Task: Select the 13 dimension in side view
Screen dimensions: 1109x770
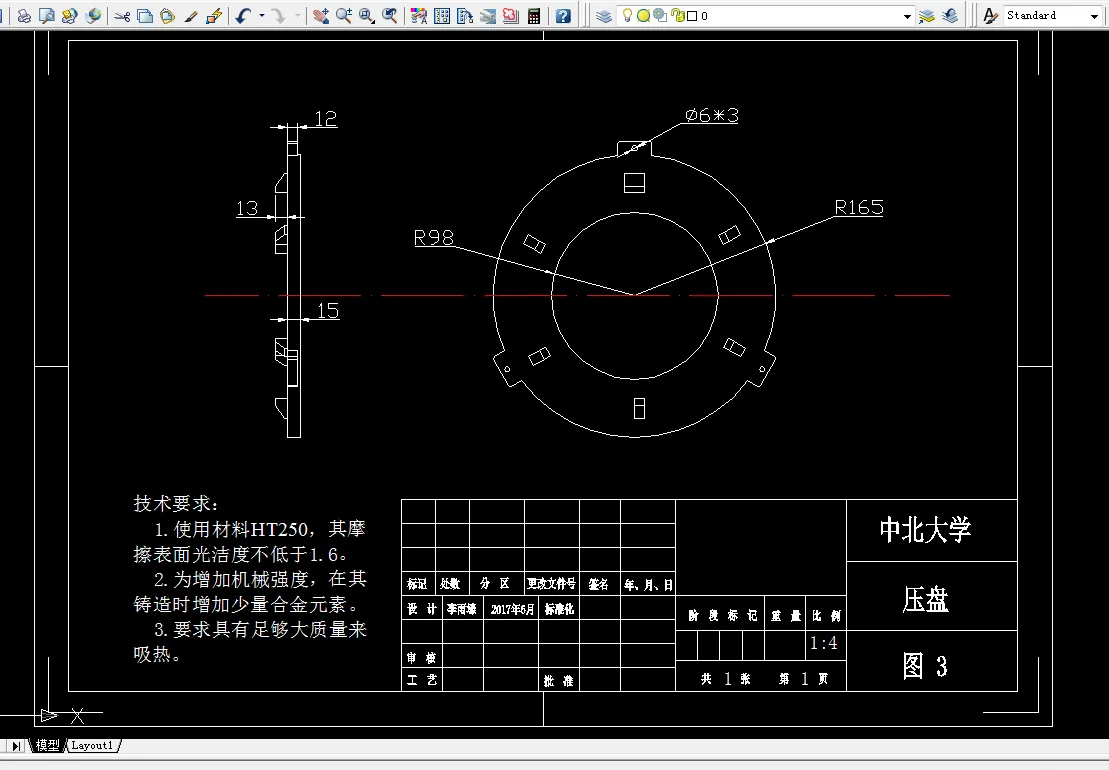Action: tap(247, 209)
